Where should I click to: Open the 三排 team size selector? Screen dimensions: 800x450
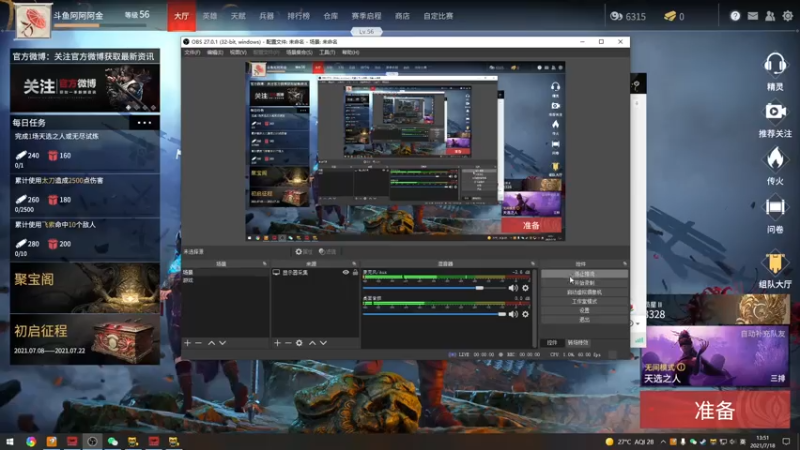[778, 378]
